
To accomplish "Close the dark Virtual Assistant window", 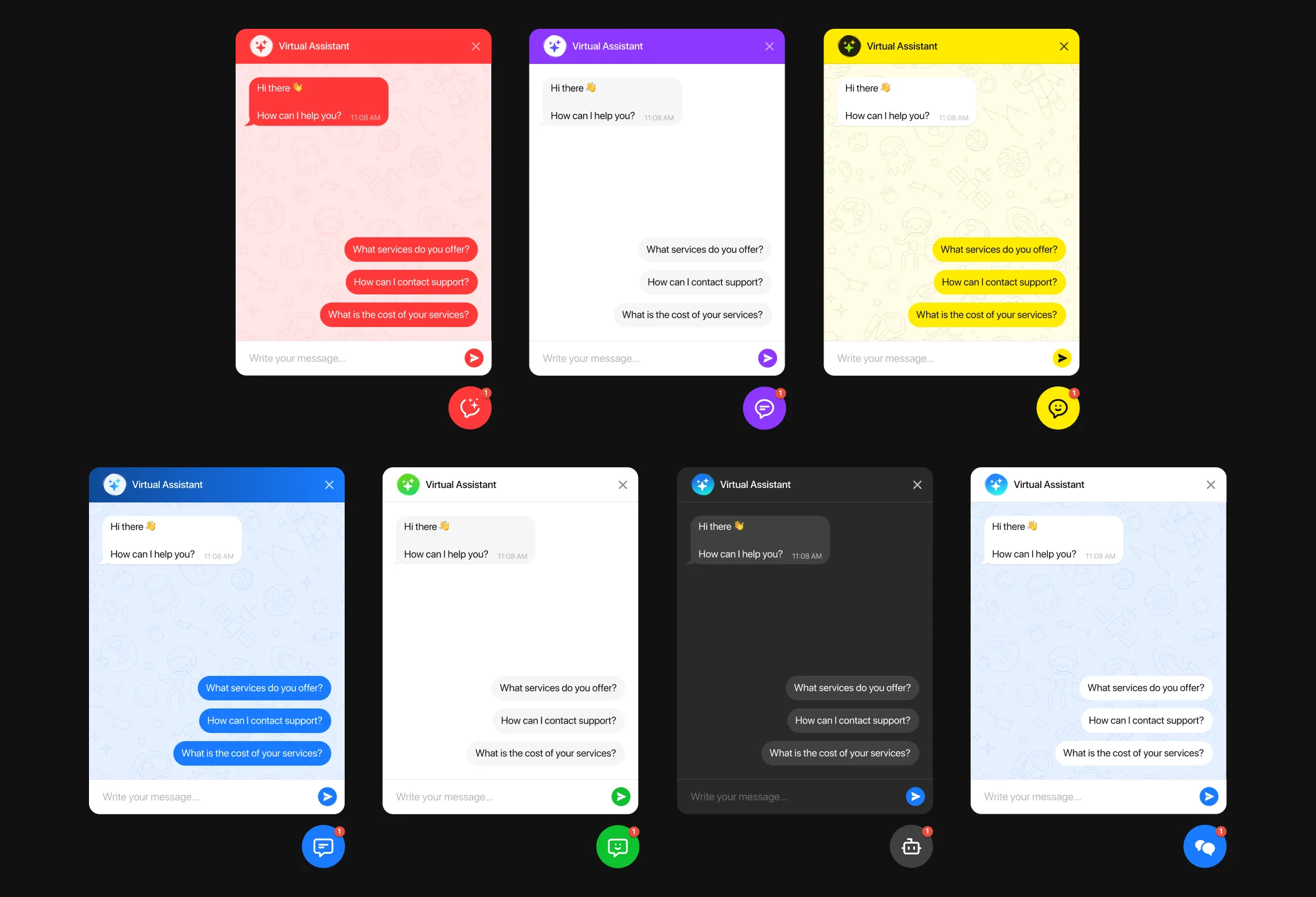I will tap(917, 485).
